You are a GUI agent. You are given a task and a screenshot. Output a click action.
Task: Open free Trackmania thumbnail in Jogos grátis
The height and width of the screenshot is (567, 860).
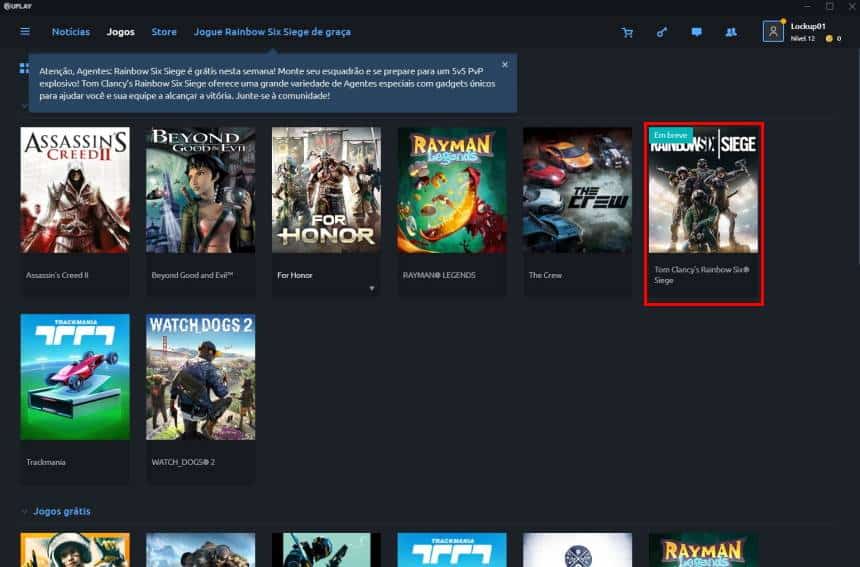452,549
